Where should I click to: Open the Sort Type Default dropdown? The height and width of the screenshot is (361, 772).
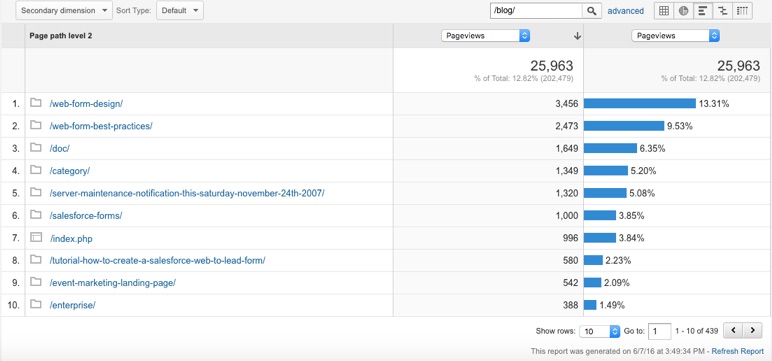coord(180,10)
